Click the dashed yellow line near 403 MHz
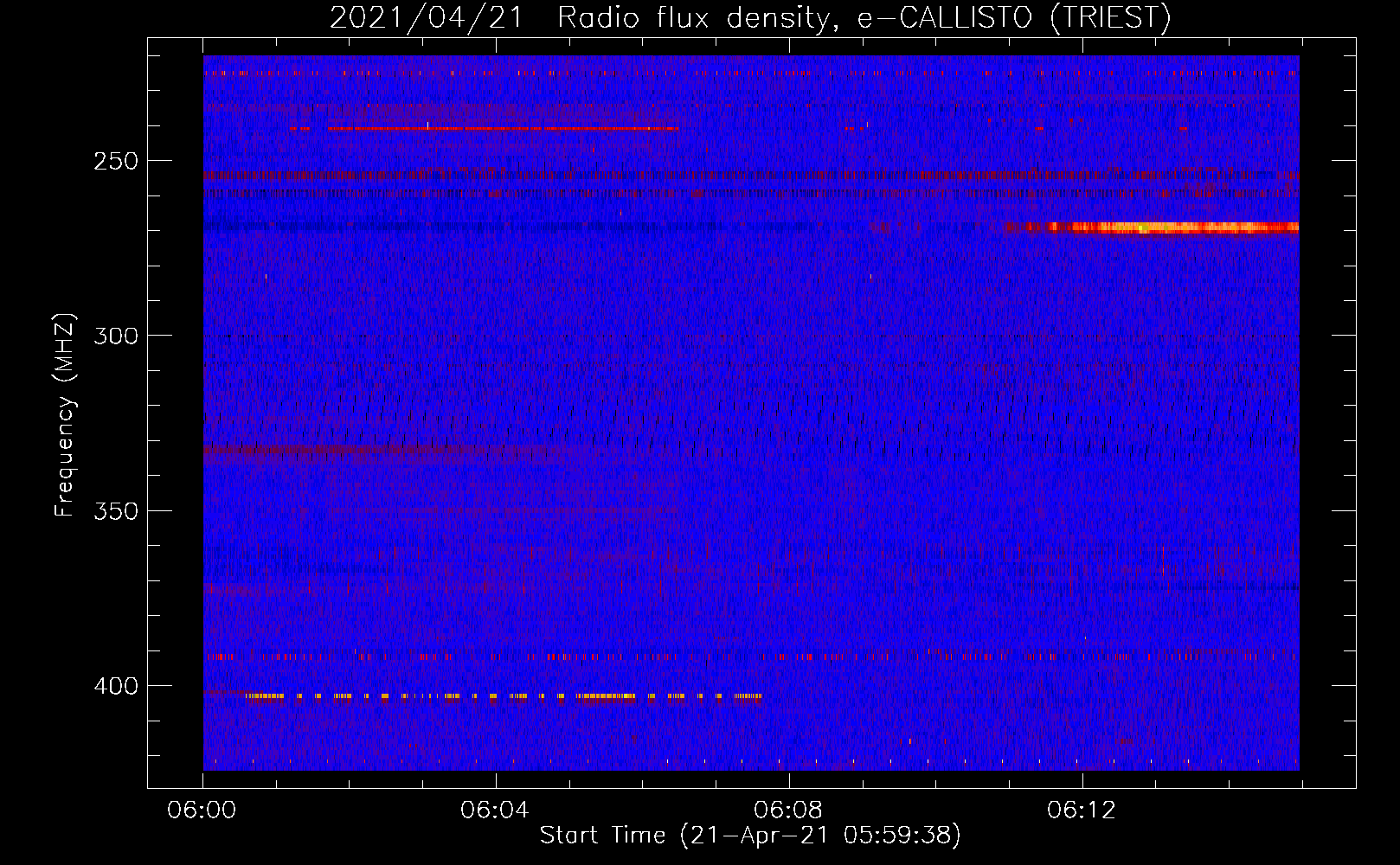Image resolution: width=1400 pixels, height=865 pixels. coord(503,695)
